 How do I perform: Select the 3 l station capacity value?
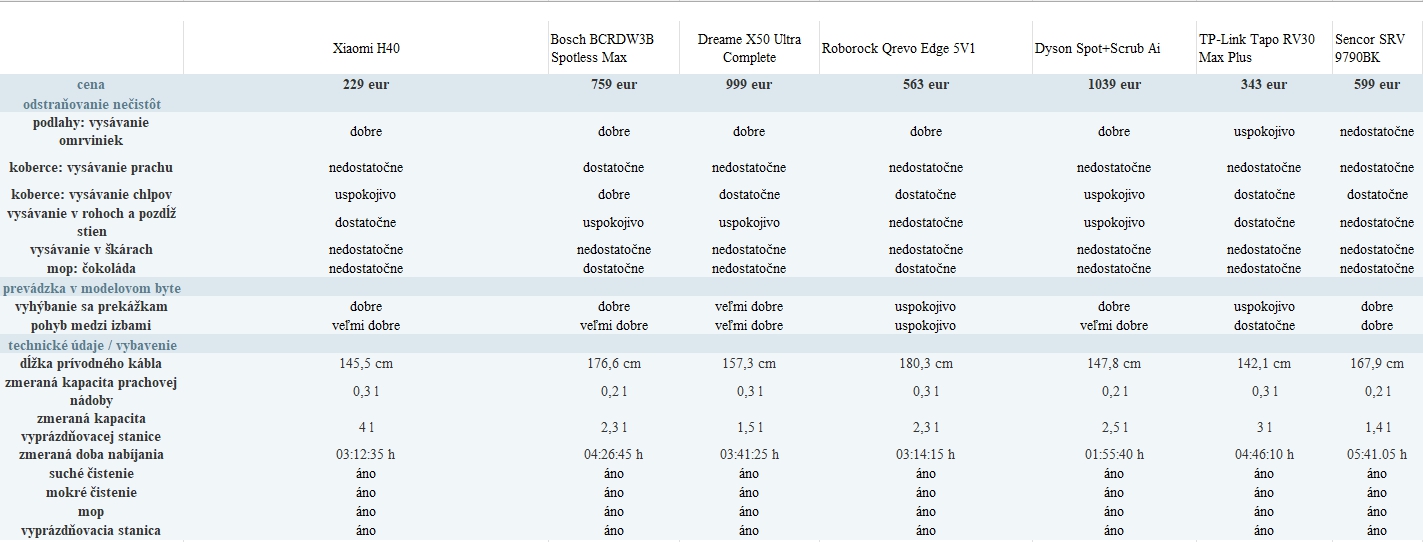click(1264, 427)
